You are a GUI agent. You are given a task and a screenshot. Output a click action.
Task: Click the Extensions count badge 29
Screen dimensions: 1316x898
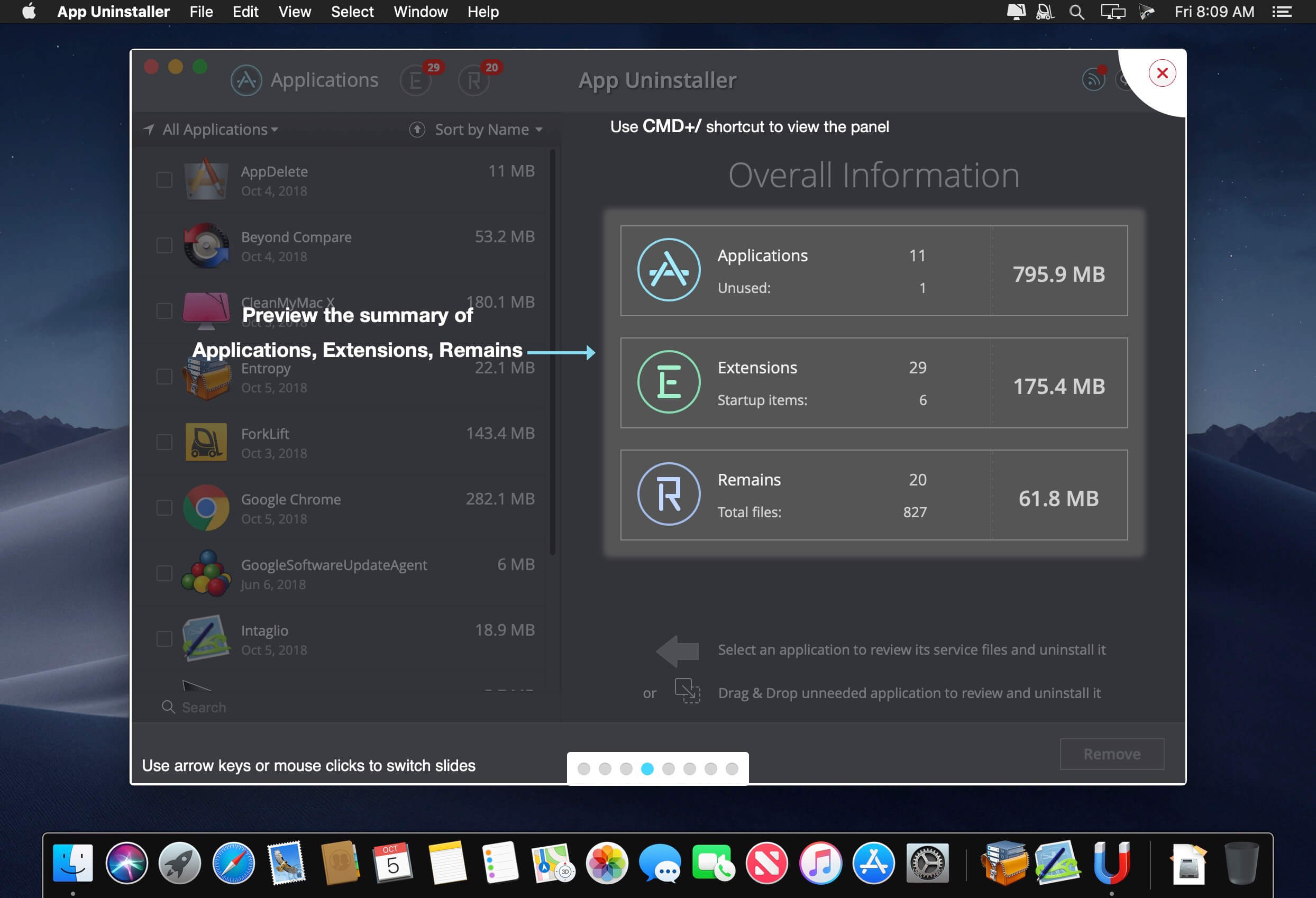click(430, 65)
